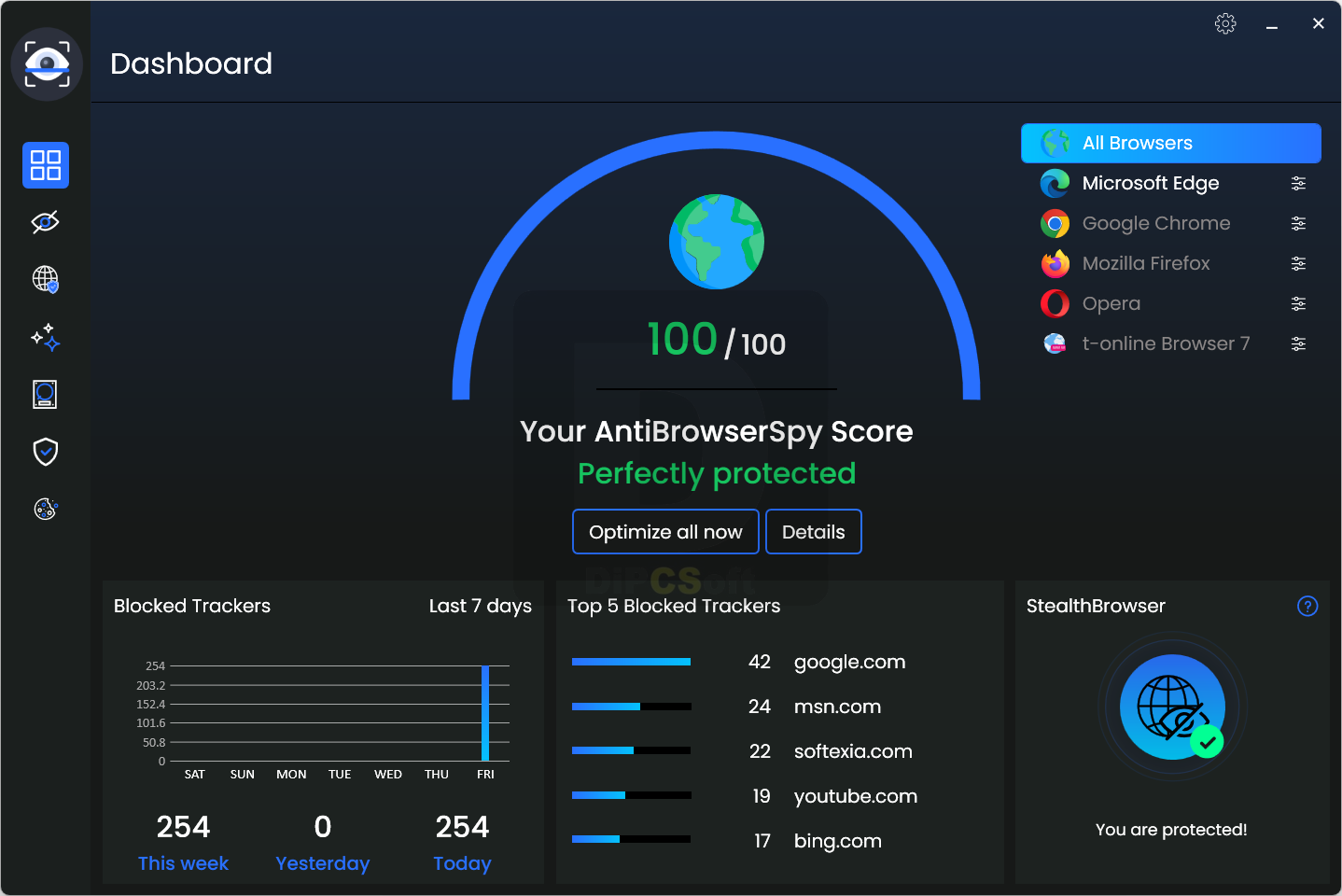Image resolution: width=1342 pixels, height=896 pixels.
Task: Click 'You are protected!' status text
Action: pyautogui.click(x=1171, y=830)
